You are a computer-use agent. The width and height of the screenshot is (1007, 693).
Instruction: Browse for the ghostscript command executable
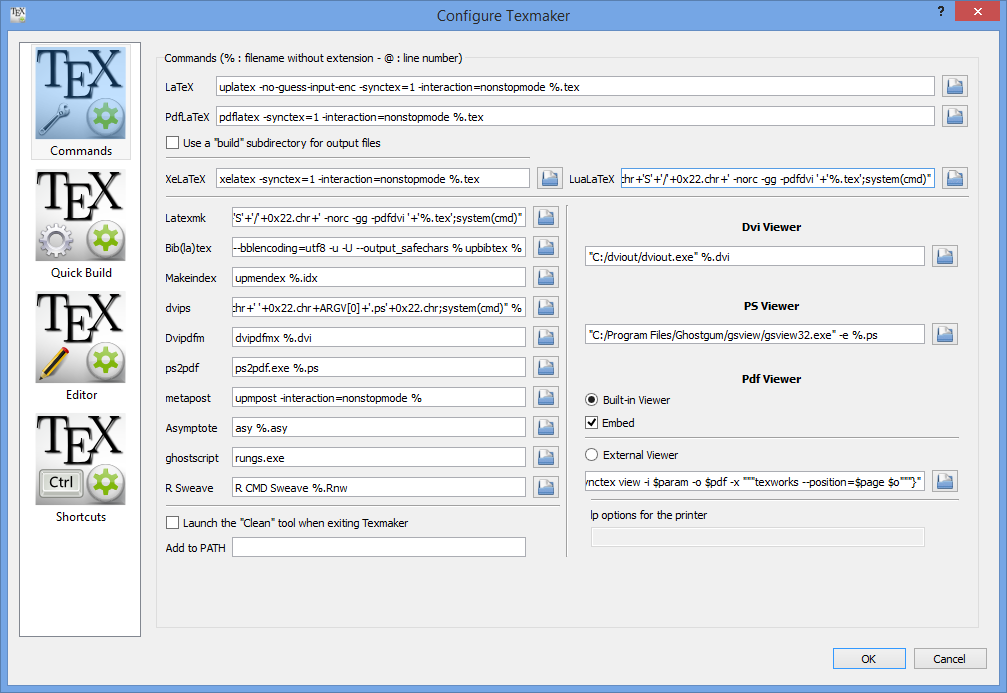546,457
